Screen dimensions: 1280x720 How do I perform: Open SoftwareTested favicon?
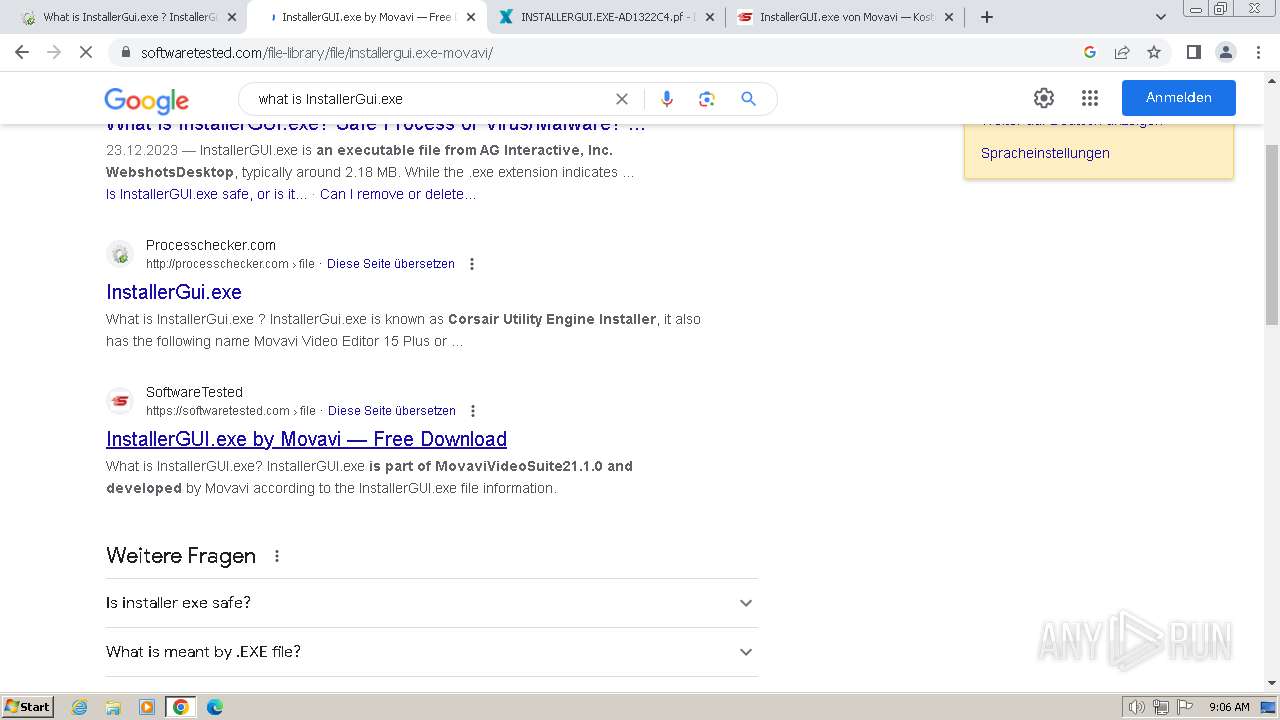pos(120,401)
